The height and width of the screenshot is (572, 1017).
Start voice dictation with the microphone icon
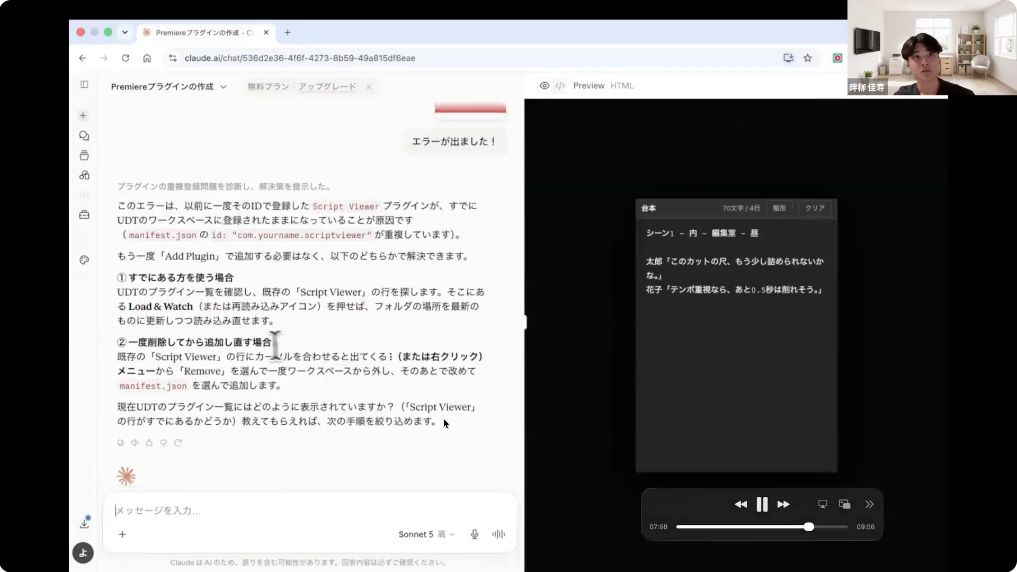click(x=475, y=534)
